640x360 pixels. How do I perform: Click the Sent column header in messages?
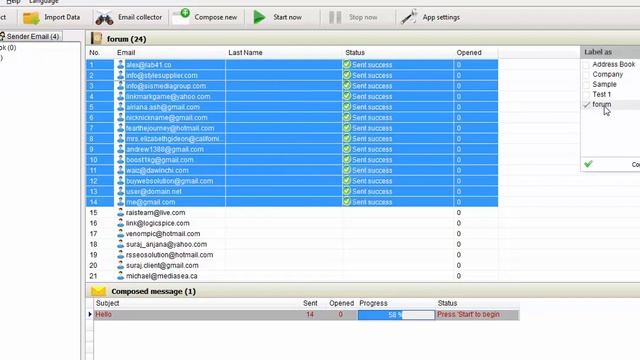pyautogui.click(x=310, y=303)
